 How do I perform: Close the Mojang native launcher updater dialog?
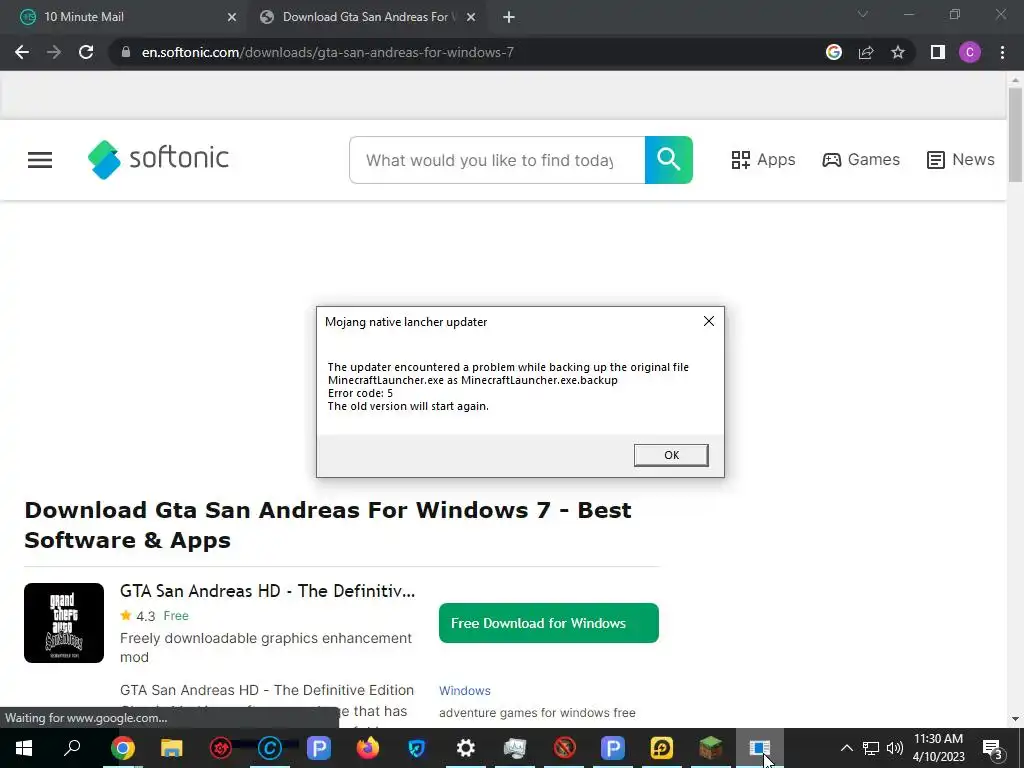point(709,321)
